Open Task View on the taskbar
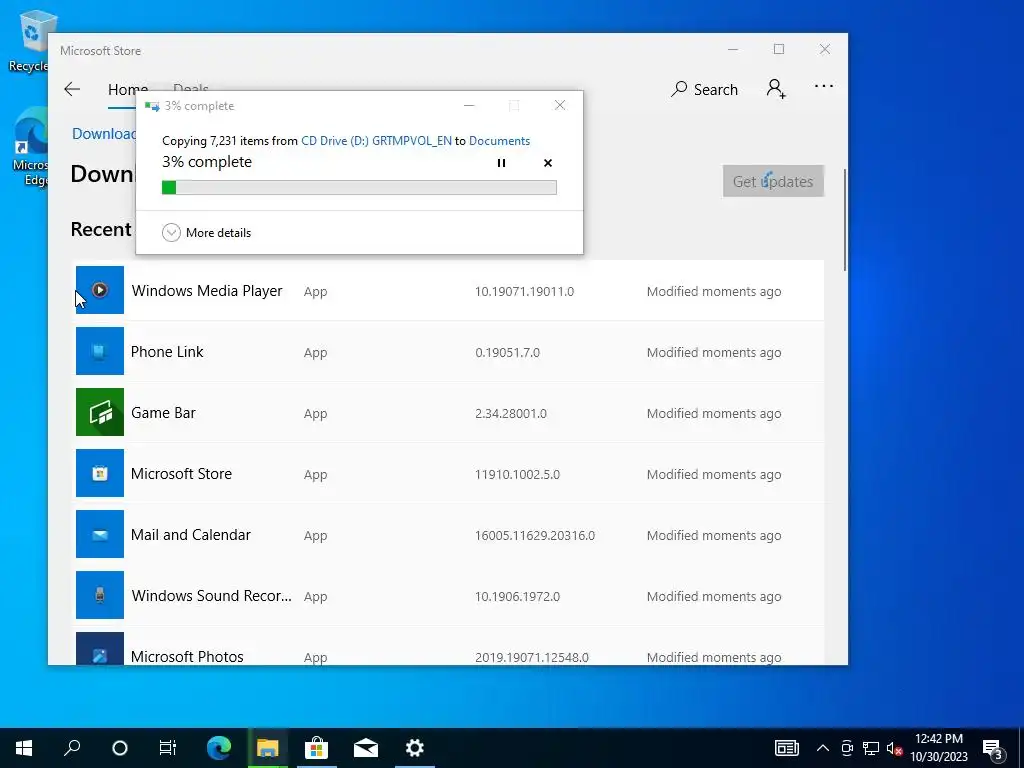 pyautogui.click(x=168, y=748)
